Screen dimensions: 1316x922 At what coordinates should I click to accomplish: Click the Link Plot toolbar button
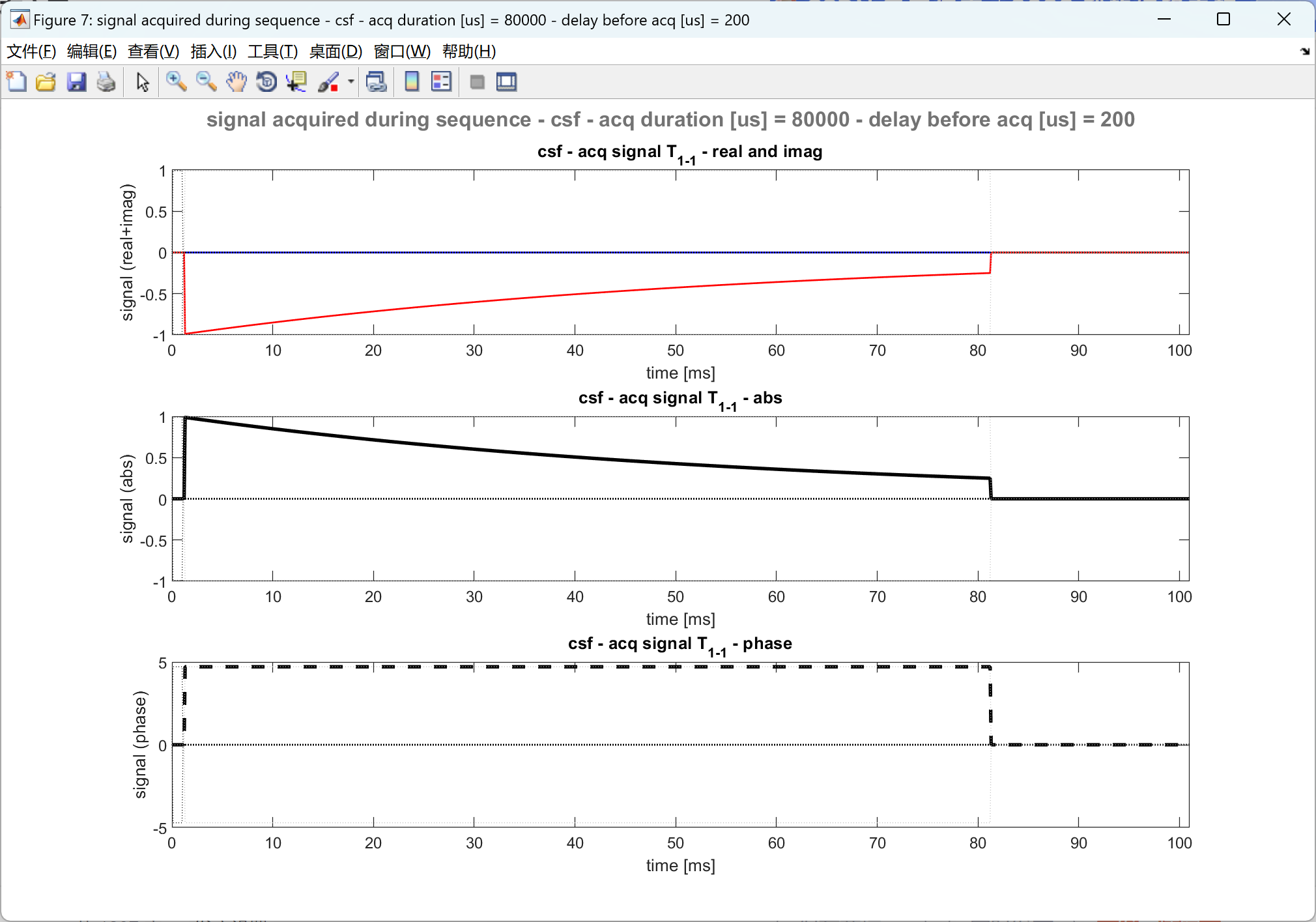pos(376,82)
